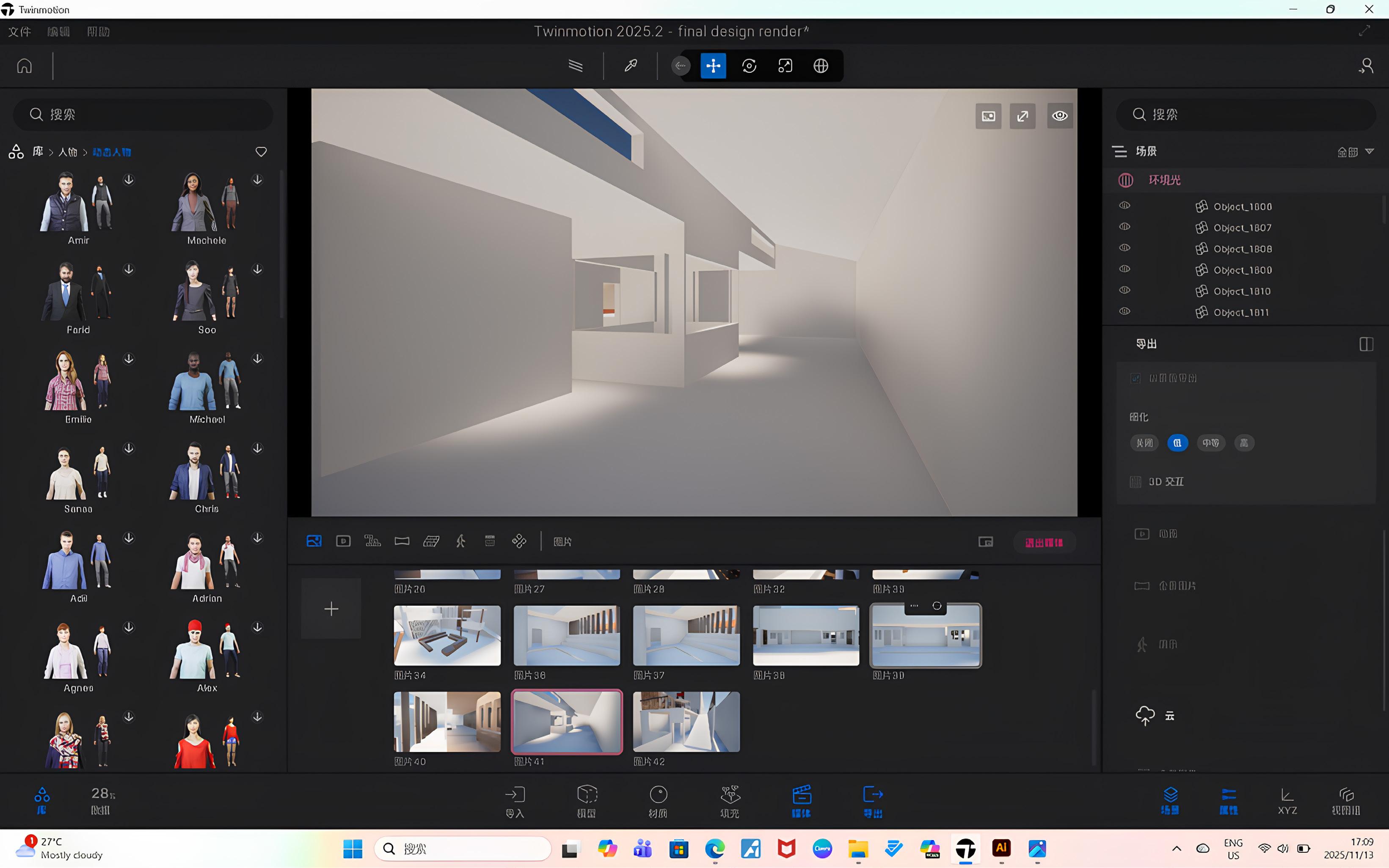Expand the scene graph hamburger menu
Image resolution: width=1389 pixels, height=868 pixels.
[1119, 151]
